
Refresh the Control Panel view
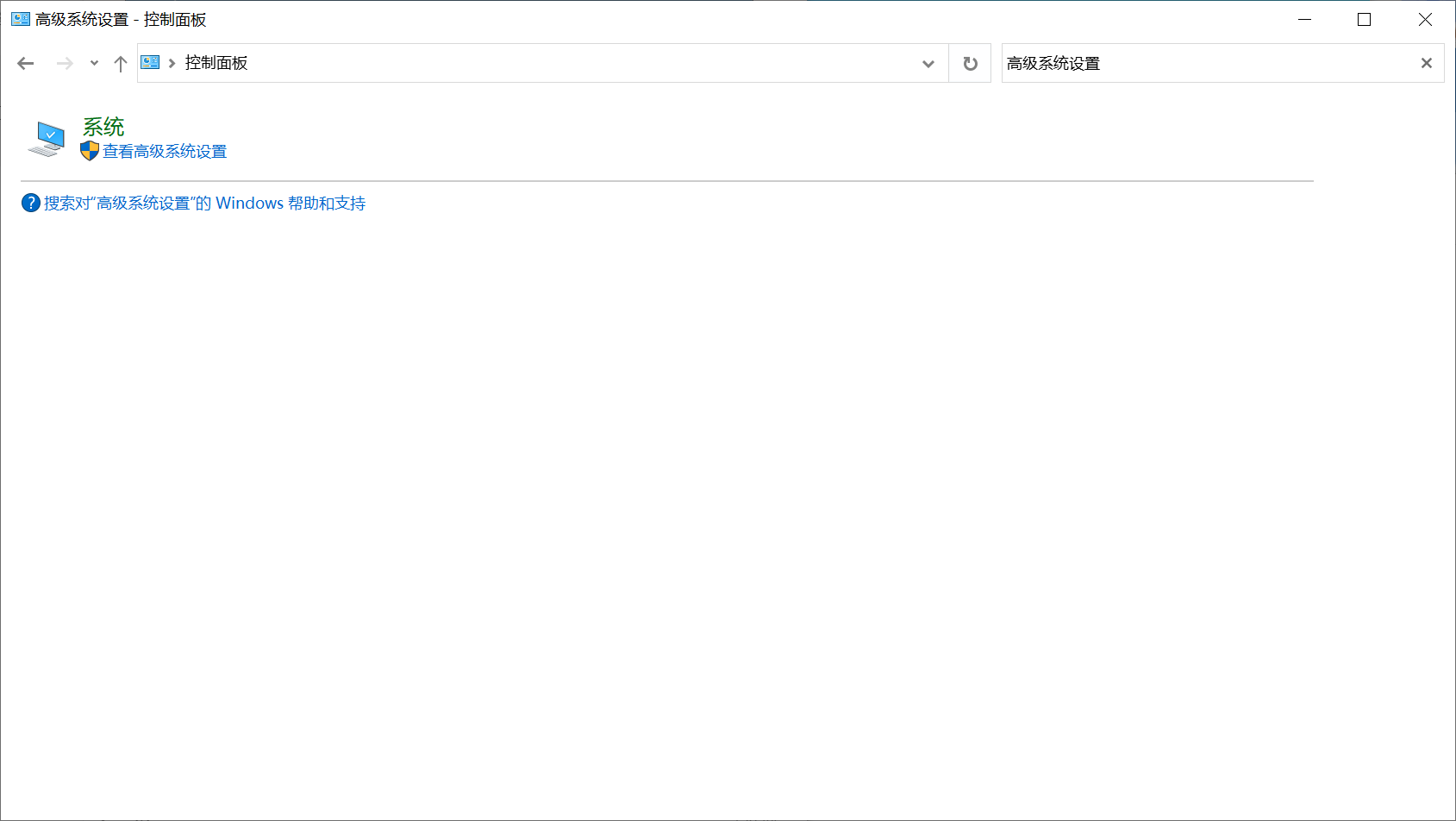pyautogui.click(x=970, y=63)
